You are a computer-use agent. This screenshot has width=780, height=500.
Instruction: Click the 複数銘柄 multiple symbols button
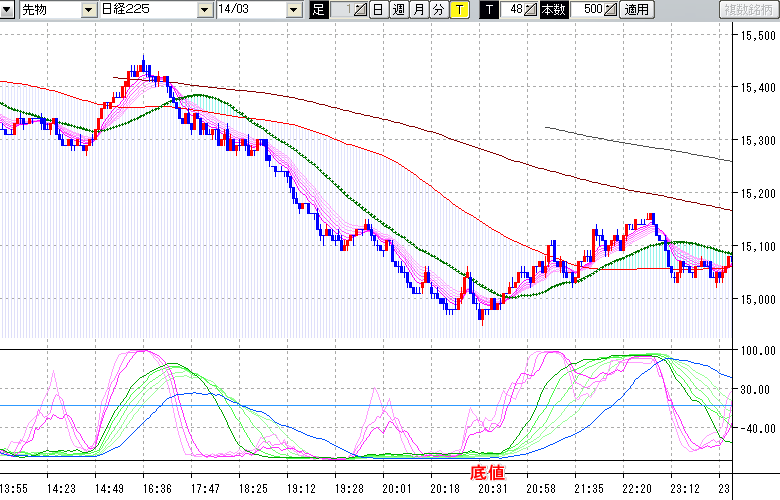748,10
